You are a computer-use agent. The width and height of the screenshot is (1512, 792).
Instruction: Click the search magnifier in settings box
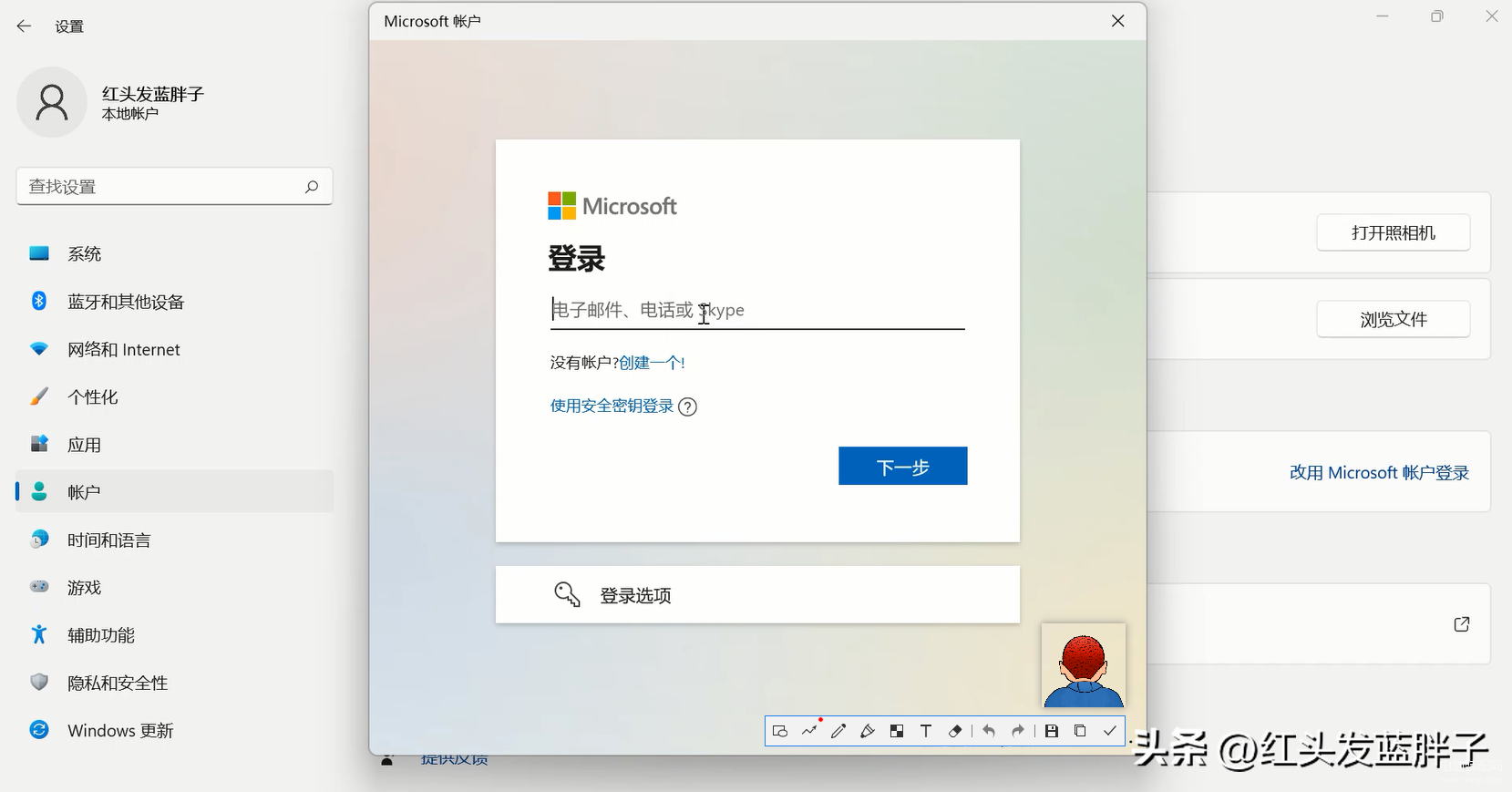pos(312,186)
